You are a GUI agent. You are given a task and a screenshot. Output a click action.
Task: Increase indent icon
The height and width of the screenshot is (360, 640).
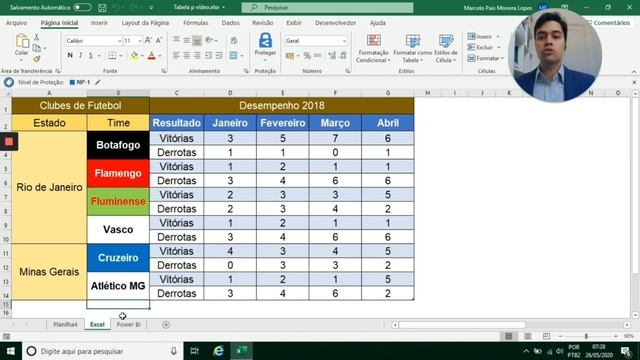click(x=219, y=56)
